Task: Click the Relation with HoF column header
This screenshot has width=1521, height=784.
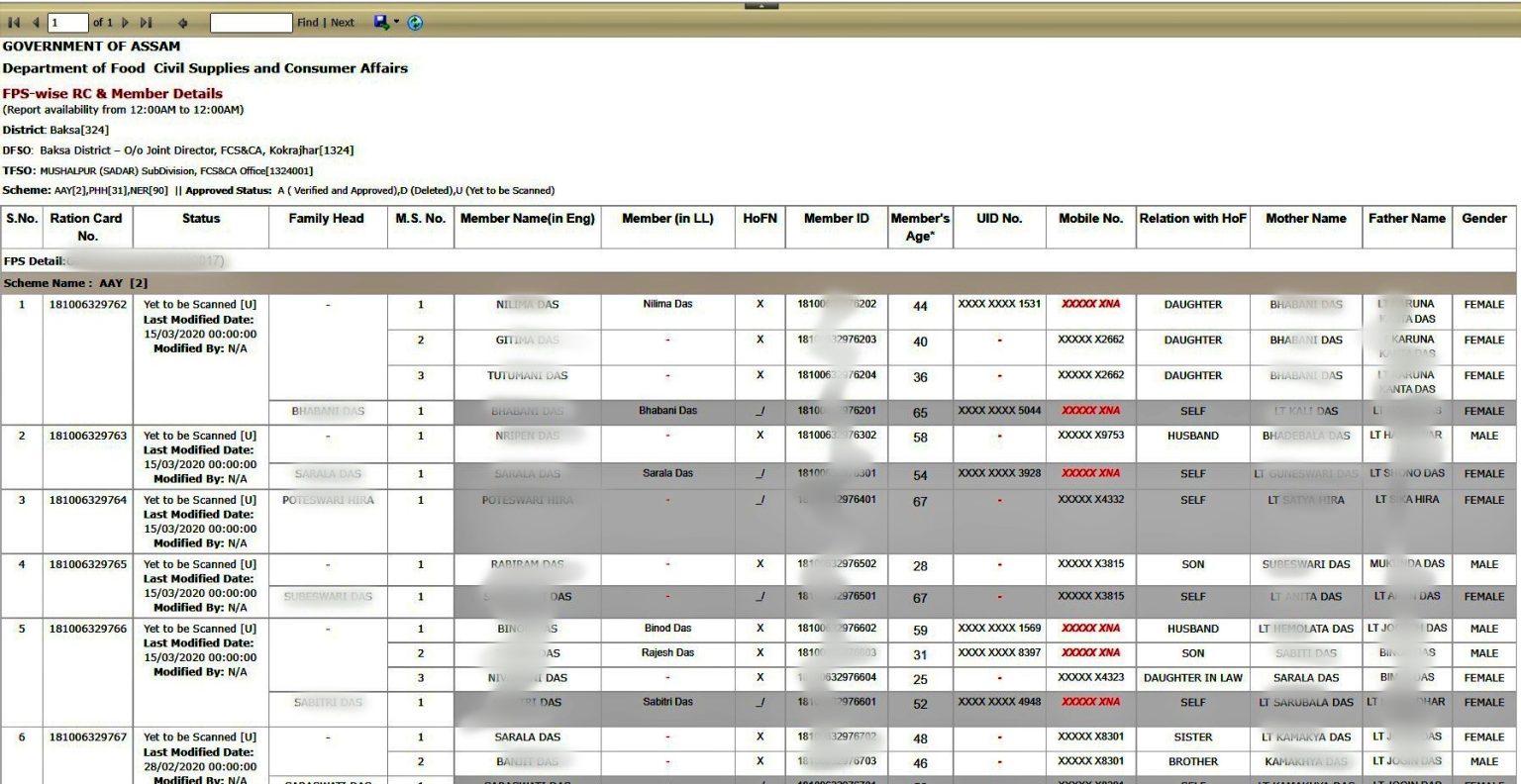Action: [x=1192, y=219]
